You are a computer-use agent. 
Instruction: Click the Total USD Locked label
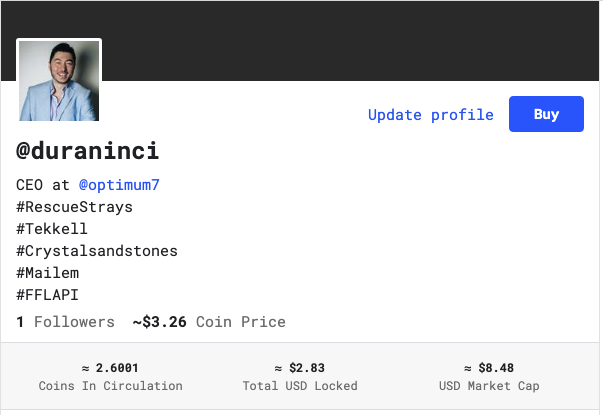[x=300, y=386]
